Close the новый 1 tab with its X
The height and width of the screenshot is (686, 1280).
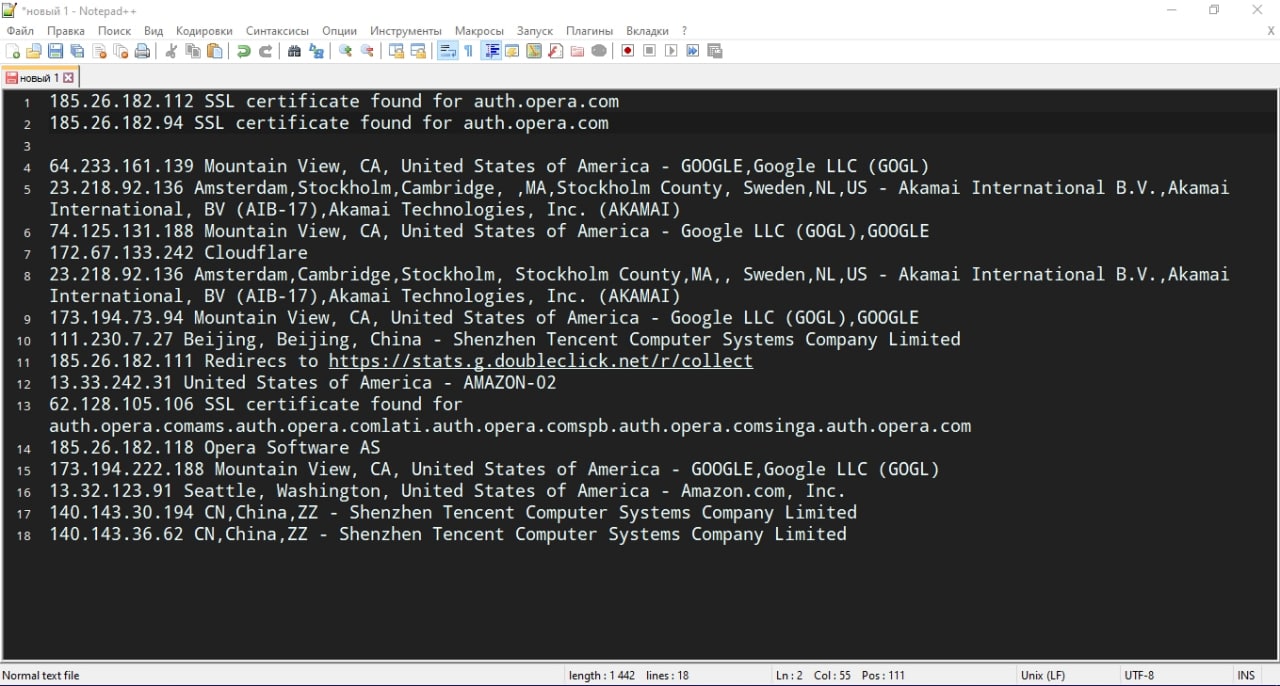click(x=68, y=77)
